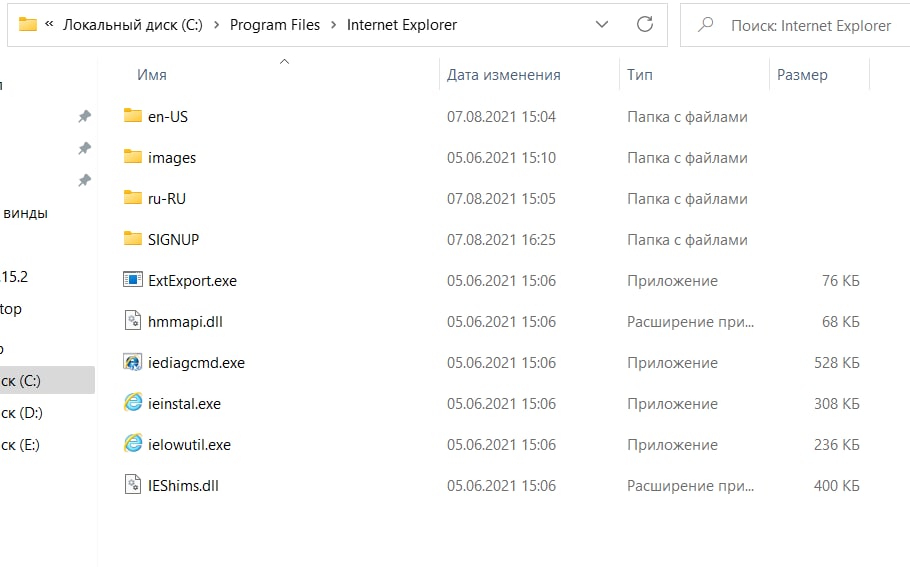Refresh the Internet Explorer folder view
Viewport: 910px width, 567px height.
645,24
